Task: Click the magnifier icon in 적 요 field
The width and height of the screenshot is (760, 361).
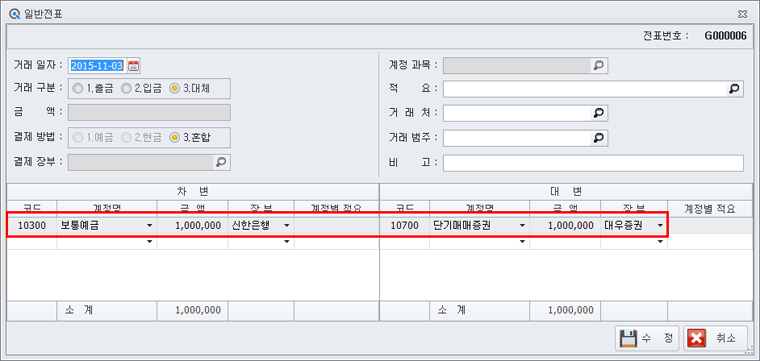Action: click(735, 89)
